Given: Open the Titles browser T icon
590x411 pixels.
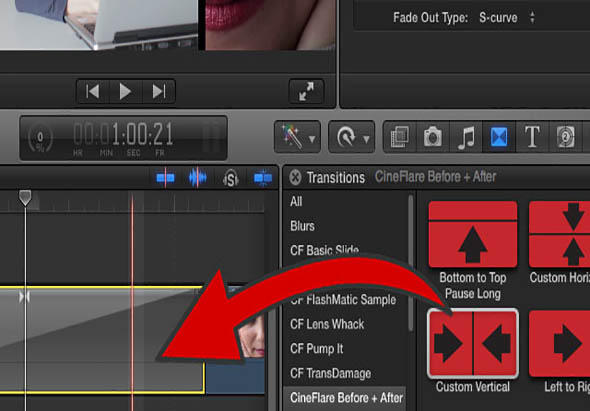Looking at the screenshot, I should pos(532,137).
